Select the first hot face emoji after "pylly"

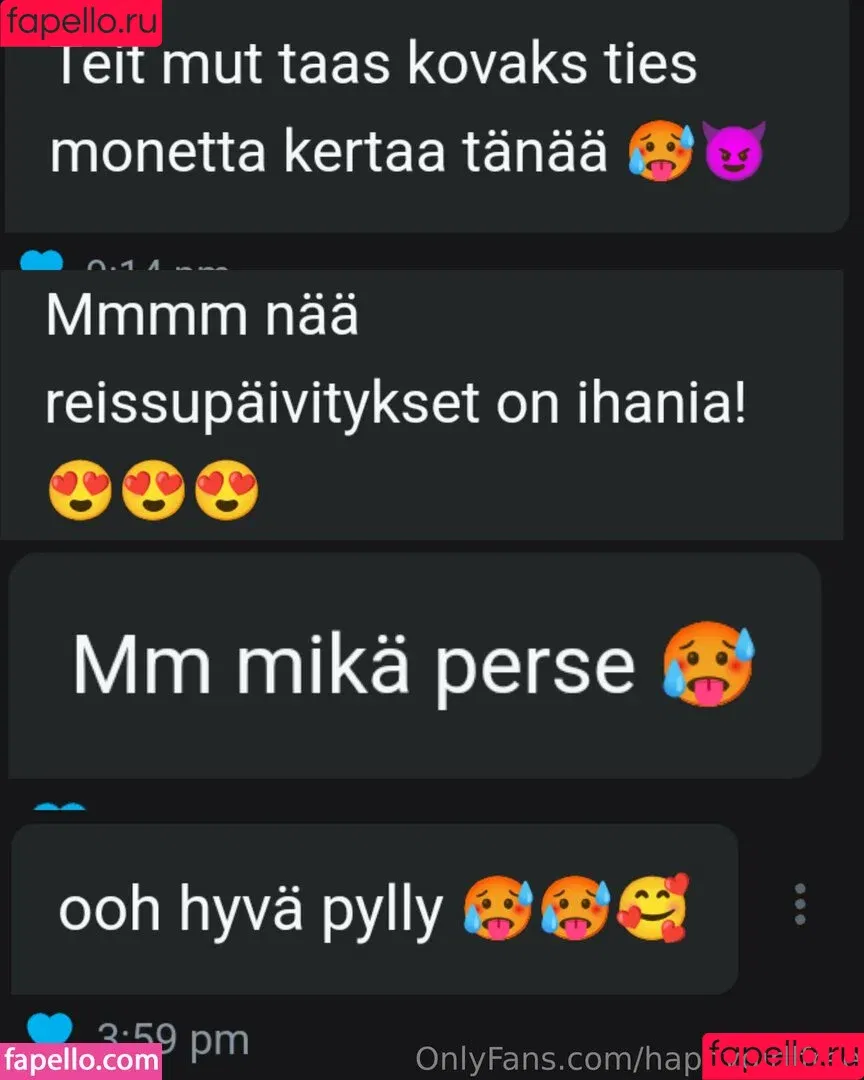pos(497,908)
